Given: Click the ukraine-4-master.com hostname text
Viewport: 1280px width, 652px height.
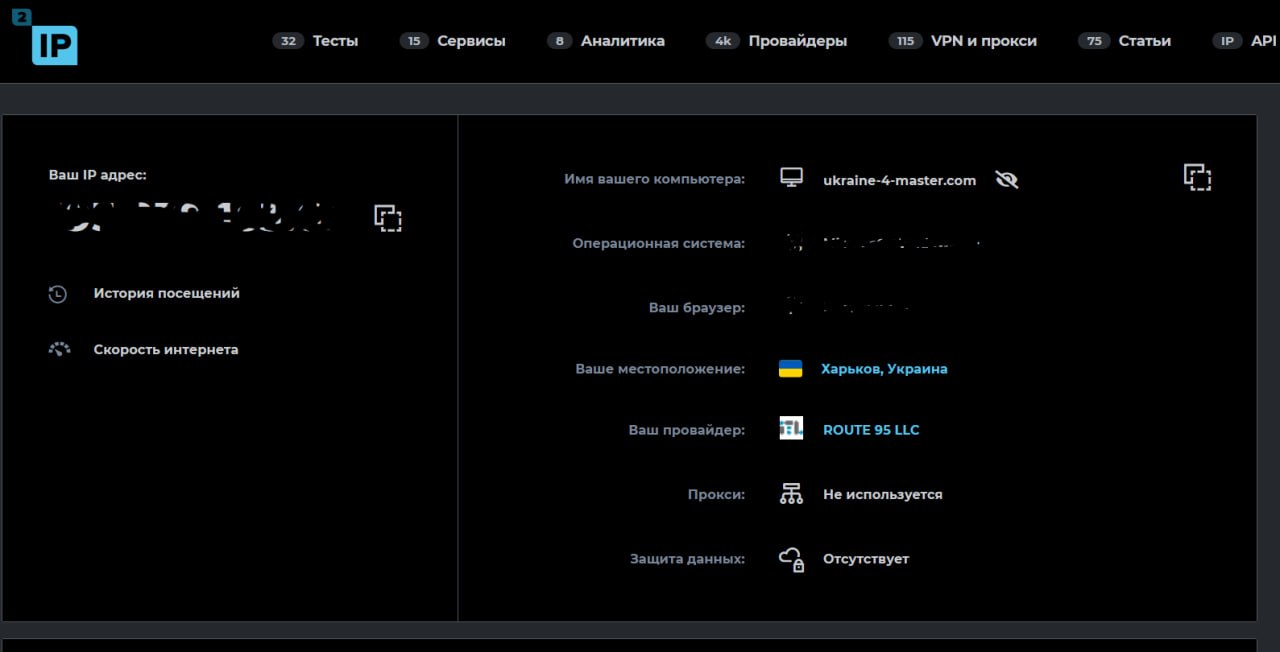Looking at the screenshot, I should pyautogui.click(x=899, y=181).
